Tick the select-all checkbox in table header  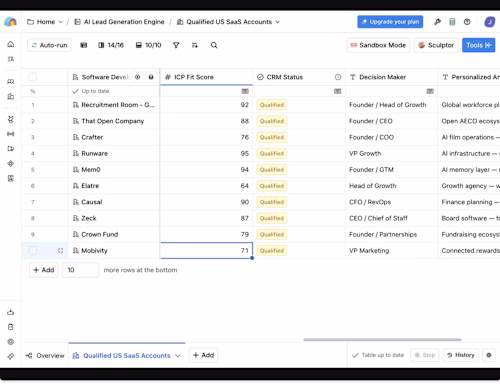pyautogui.click(x=33, y=77)
